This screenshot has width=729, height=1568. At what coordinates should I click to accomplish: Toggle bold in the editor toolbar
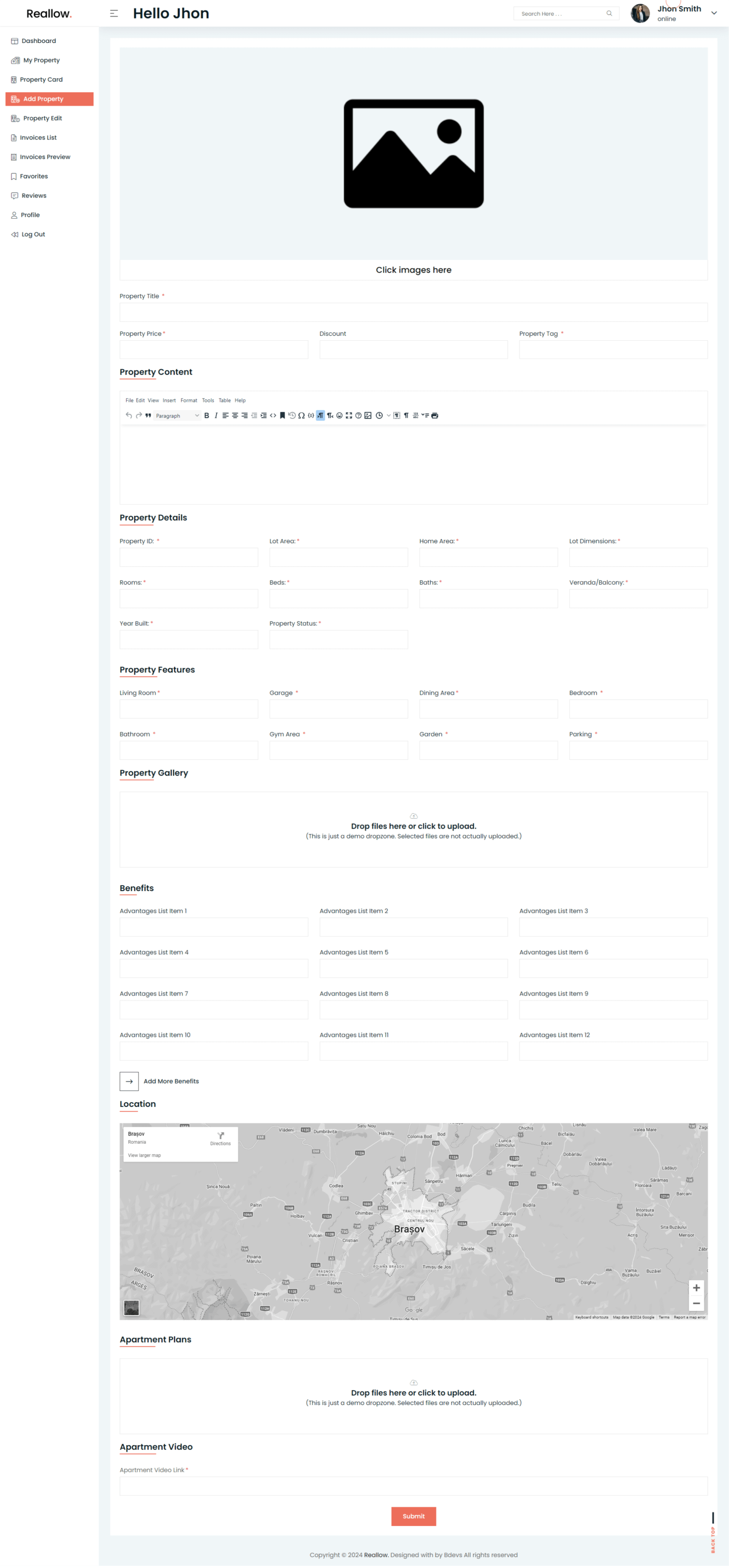point(206,415)
